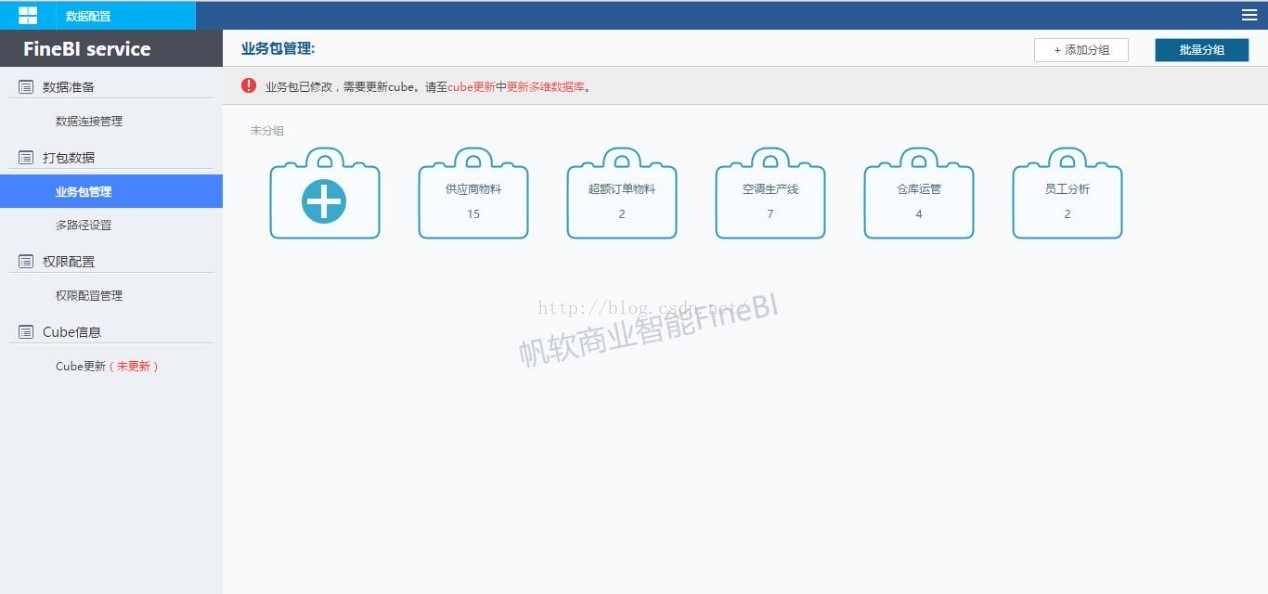Click the grid icon in the top-left tab
Viewport: 1268px width, 594px height.
pyautogui.click(x=28, y=15)
